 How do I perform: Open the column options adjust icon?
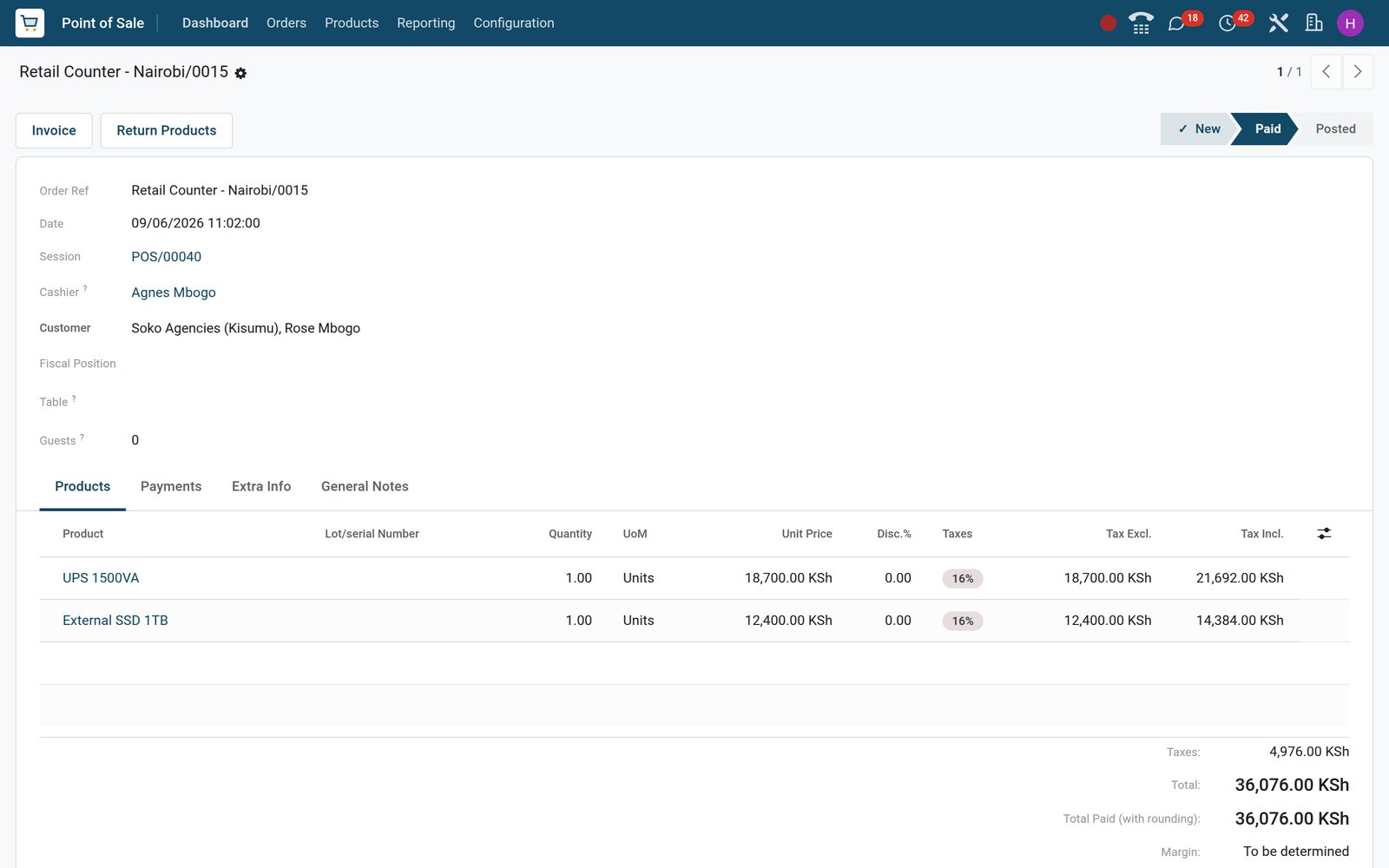[1324, 534]
